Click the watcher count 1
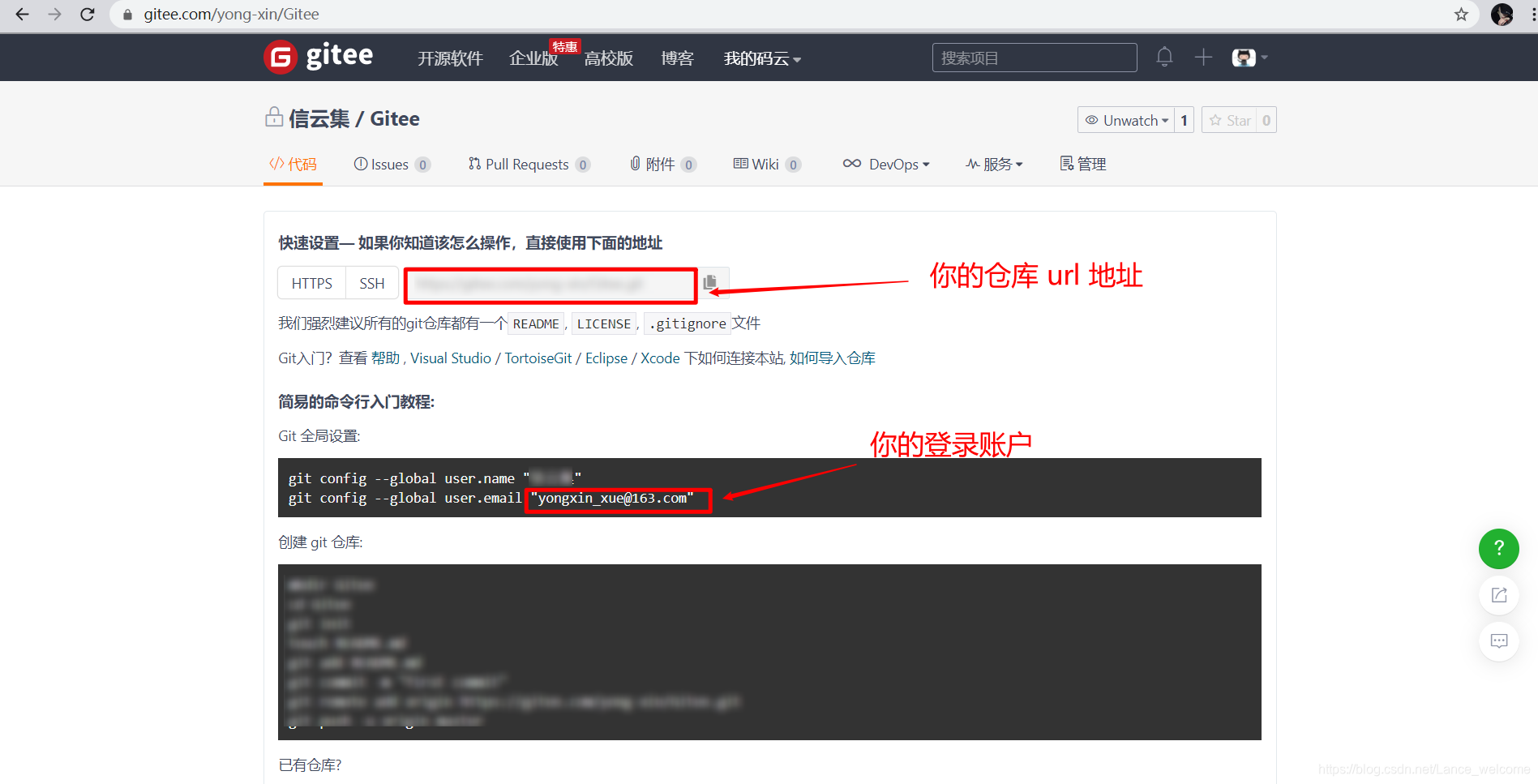Image resolution: width=1538 pixels, height=784 pixels. click(1184, 120)
